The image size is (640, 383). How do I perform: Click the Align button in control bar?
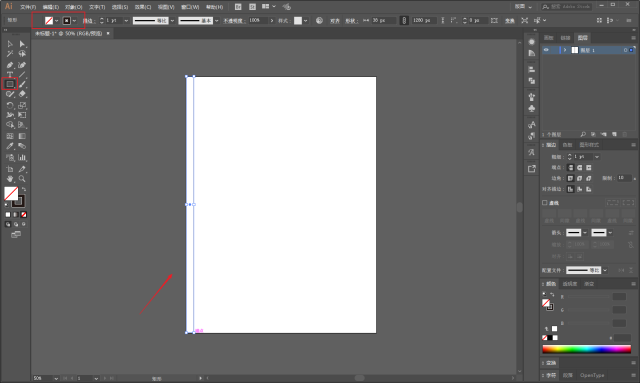(335, 21)
